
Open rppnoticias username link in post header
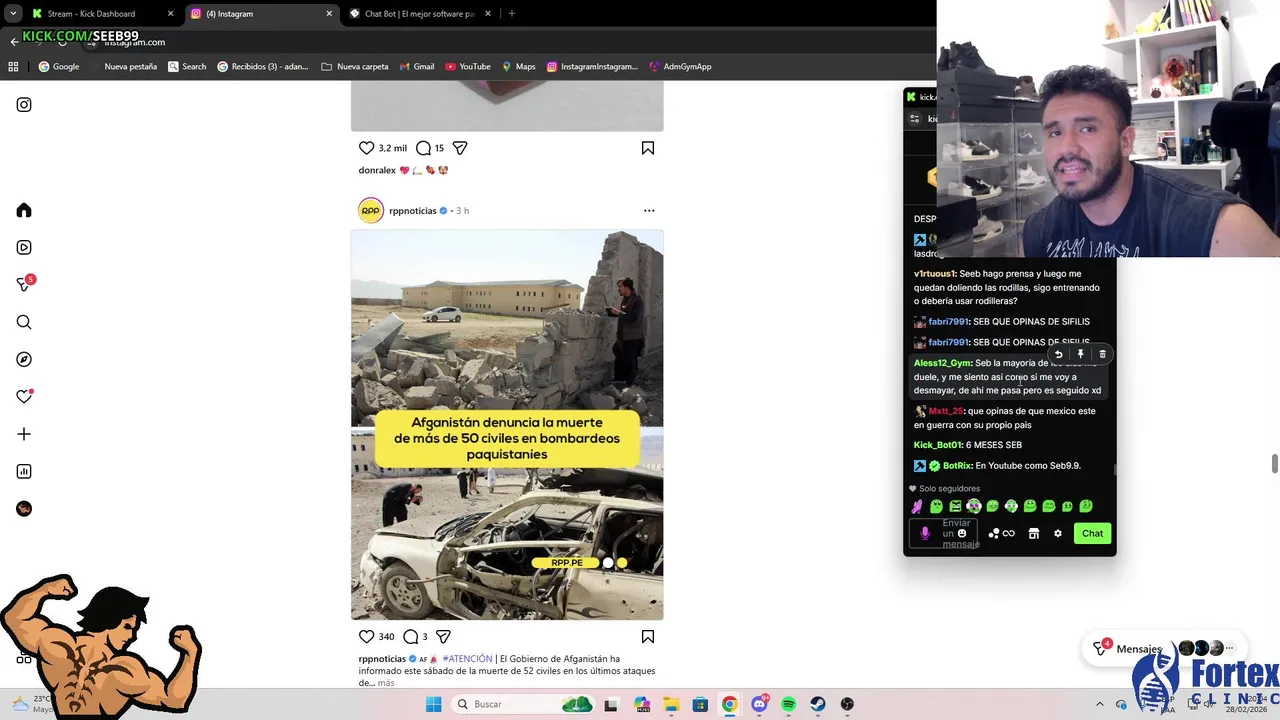(413, 211)
